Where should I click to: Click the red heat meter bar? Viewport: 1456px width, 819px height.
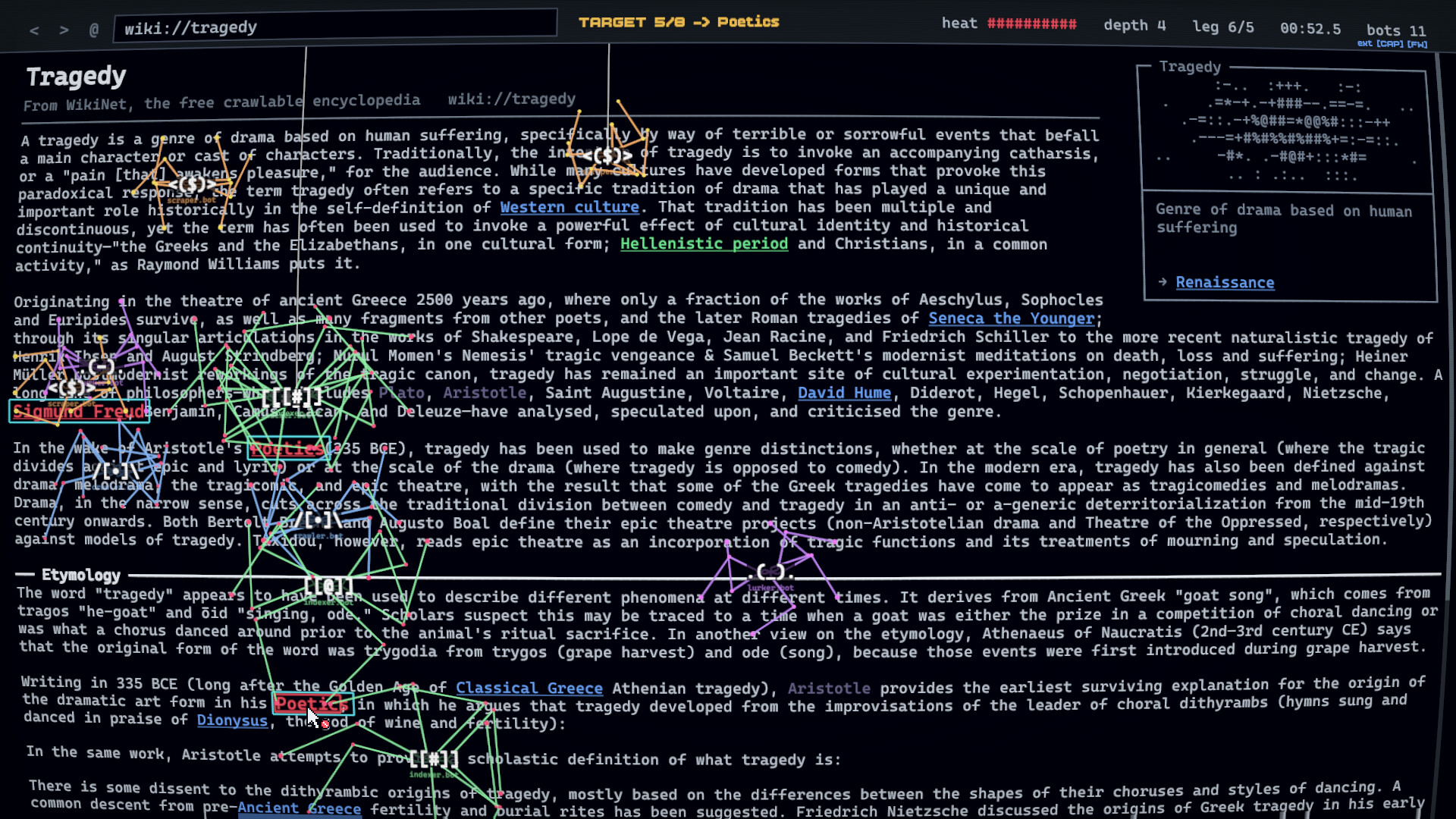click(1031, 24)
